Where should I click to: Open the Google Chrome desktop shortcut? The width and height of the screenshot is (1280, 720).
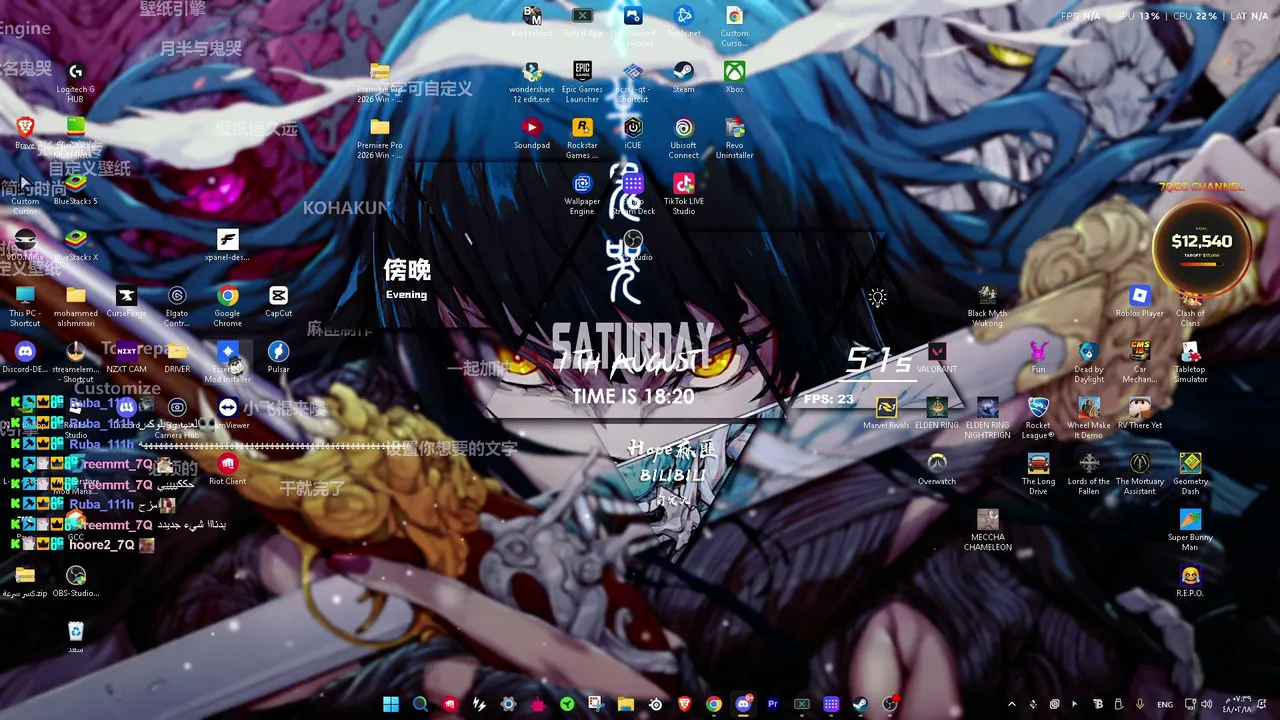[x=228, y=306]
